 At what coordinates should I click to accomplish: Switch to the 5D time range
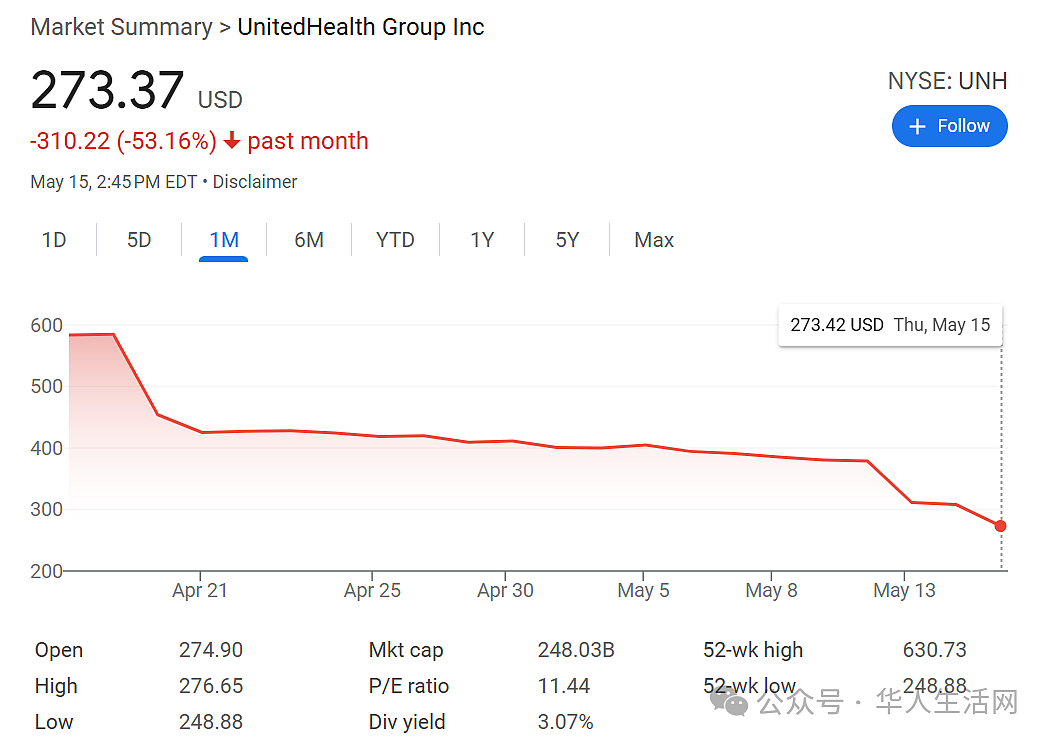click(139, 240)
